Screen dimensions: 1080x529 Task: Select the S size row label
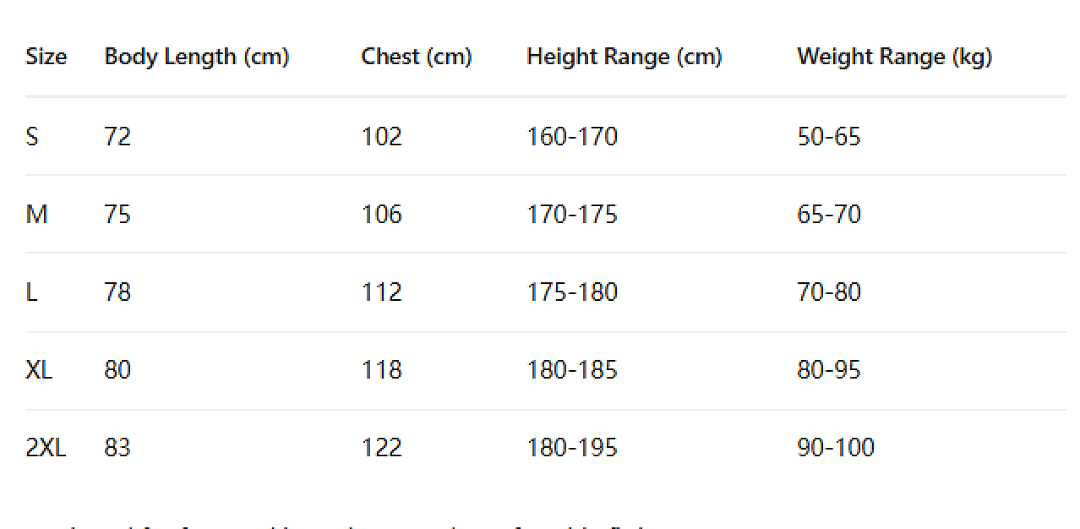(x=32, y=137)
